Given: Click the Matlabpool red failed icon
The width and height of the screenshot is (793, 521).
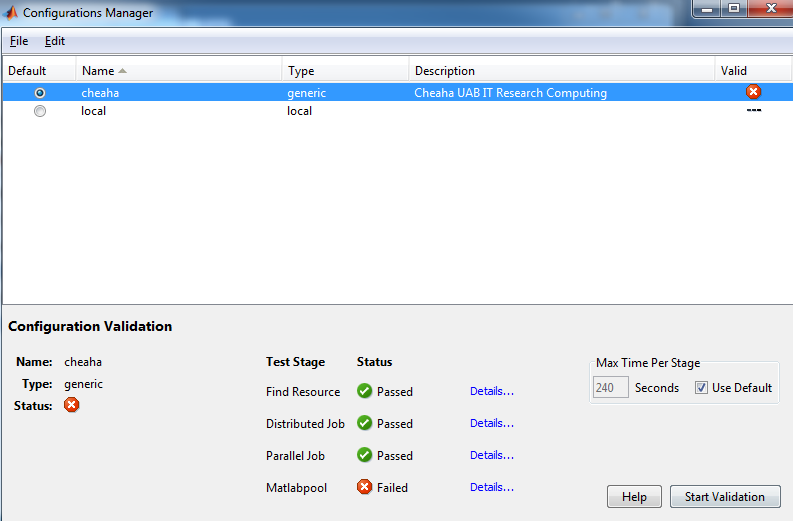Looking at the screenshot, I should pos(365,487).
